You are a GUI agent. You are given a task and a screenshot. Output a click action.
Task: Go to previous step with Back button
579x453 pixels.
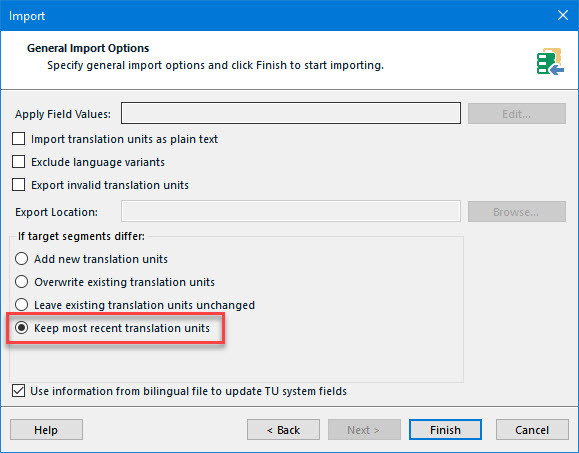click(283, 430)
